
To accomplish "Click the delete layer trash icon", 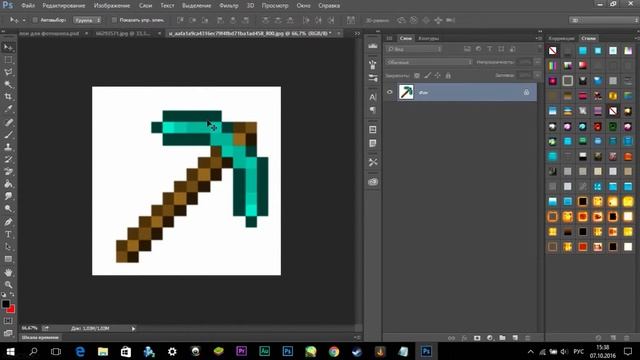I will (x=528, y=338).
